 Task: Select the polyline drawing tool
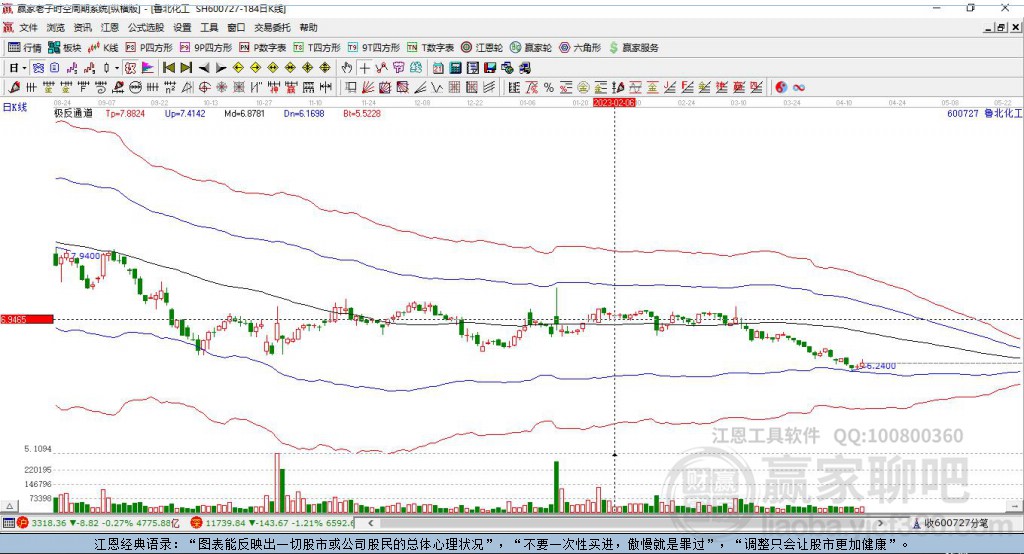click(381, 67)
